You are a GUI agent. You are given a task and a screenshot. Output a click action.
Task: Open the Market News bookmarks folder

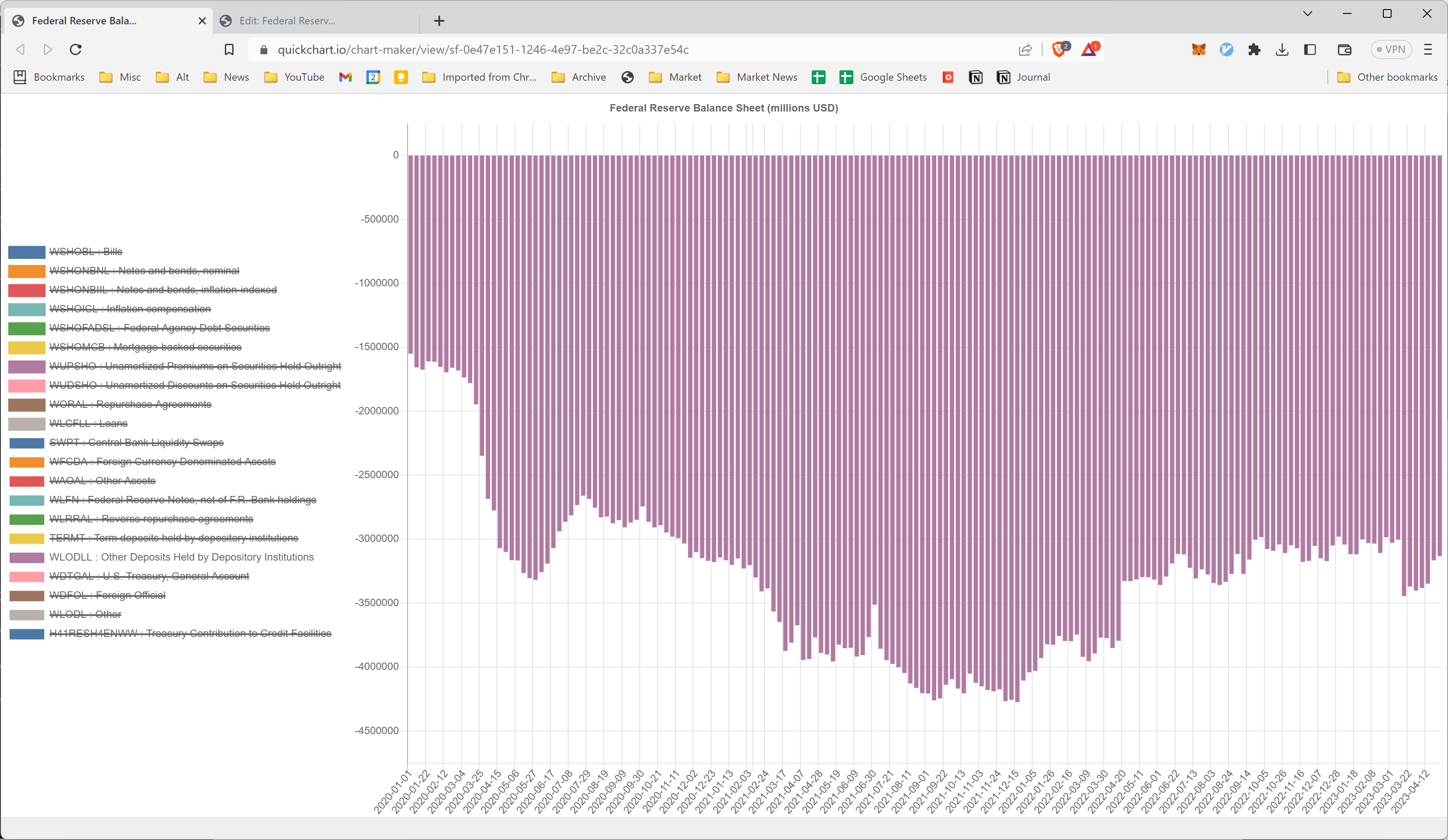point(757,77)
